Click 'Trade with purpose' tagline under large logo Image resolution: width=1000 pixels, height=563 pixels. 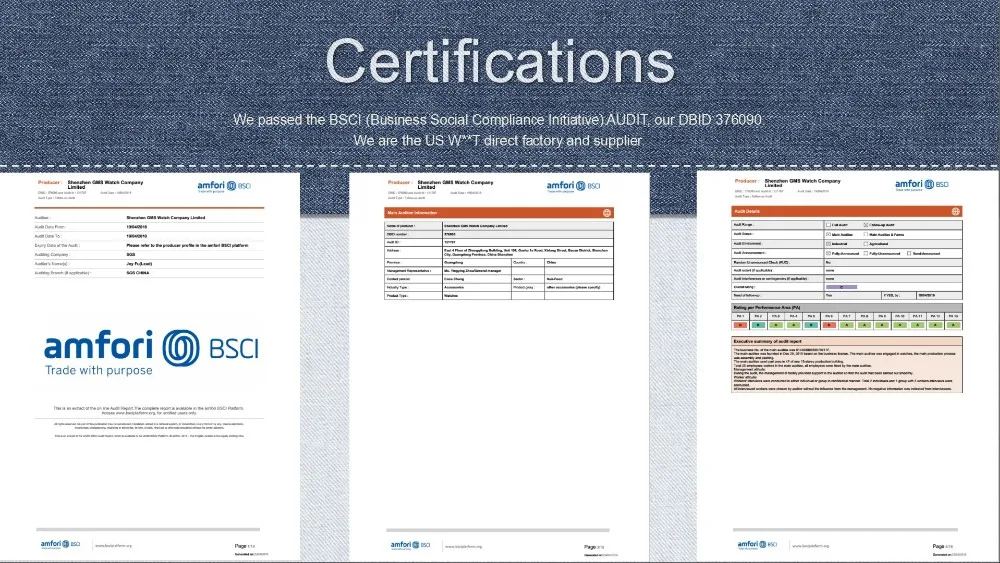[98, 370]
